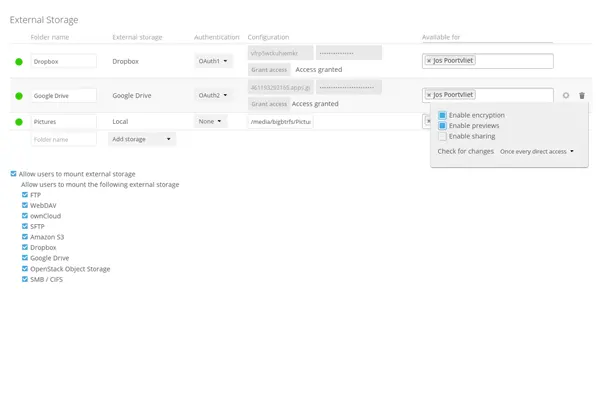Click the empty Folder name input field

63,140
